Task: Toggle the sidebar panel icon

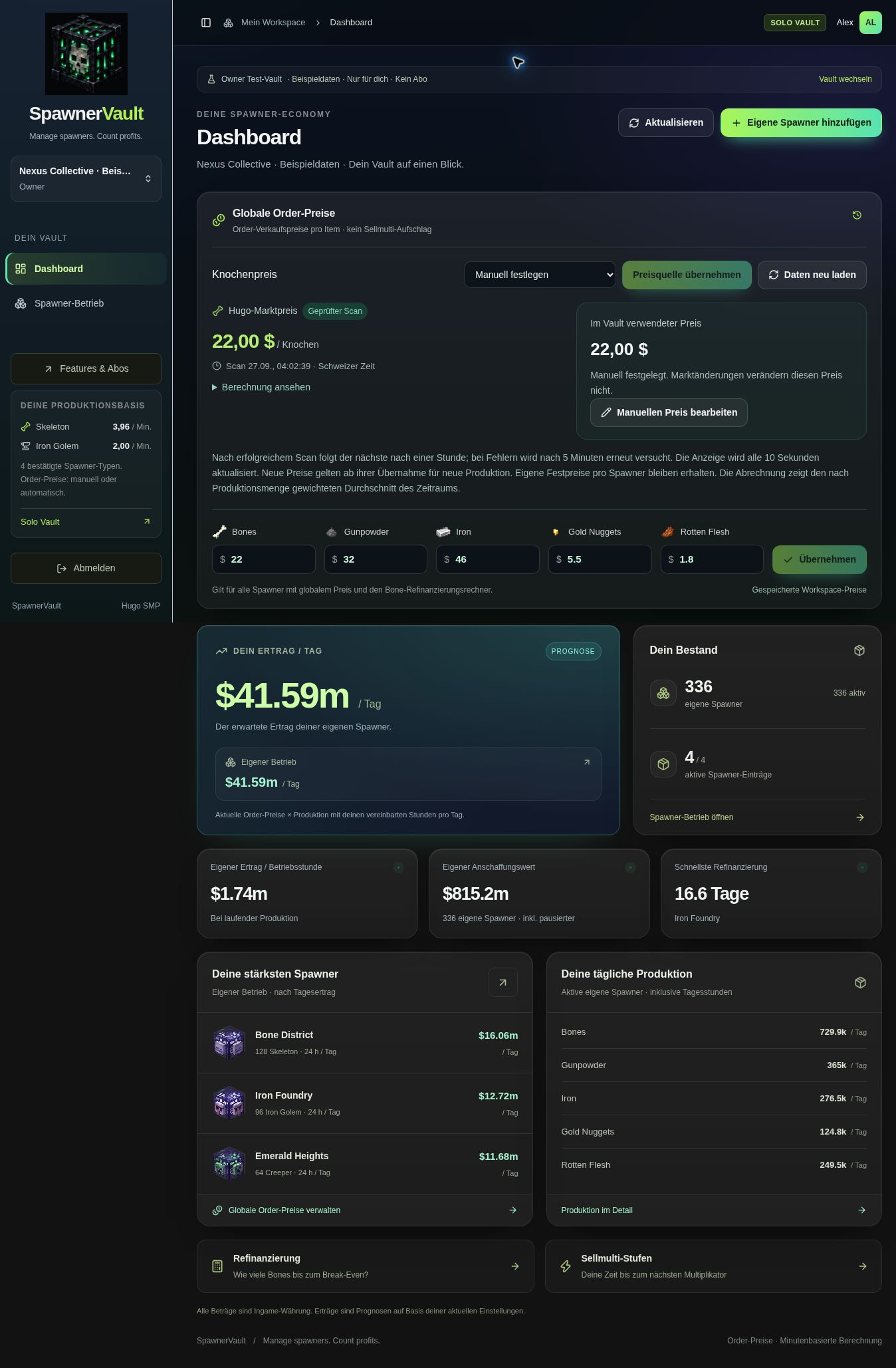Action: (206, 23)
